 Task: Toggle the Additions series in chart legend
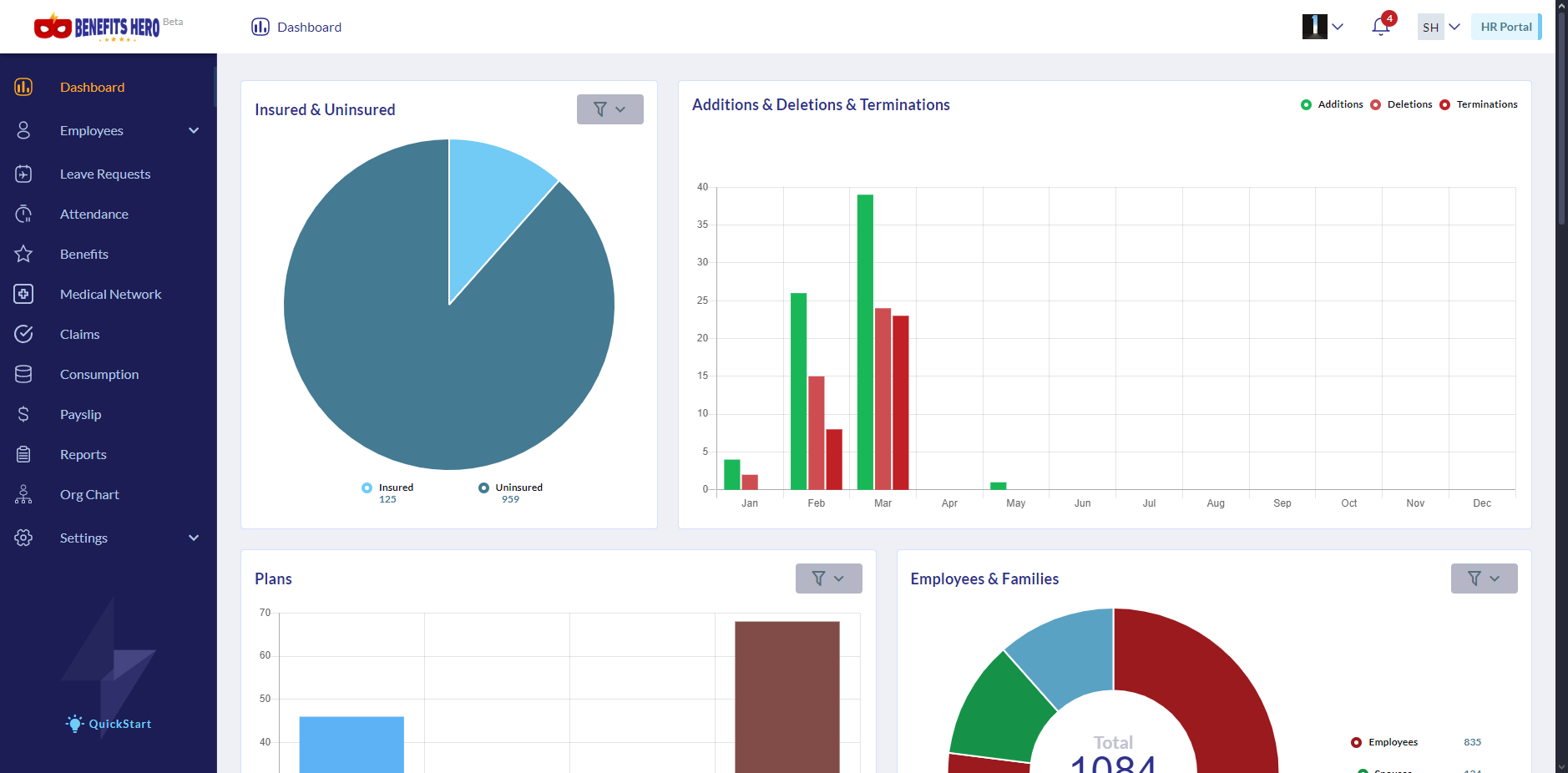pyautogui.click(x=1332, y=104)
